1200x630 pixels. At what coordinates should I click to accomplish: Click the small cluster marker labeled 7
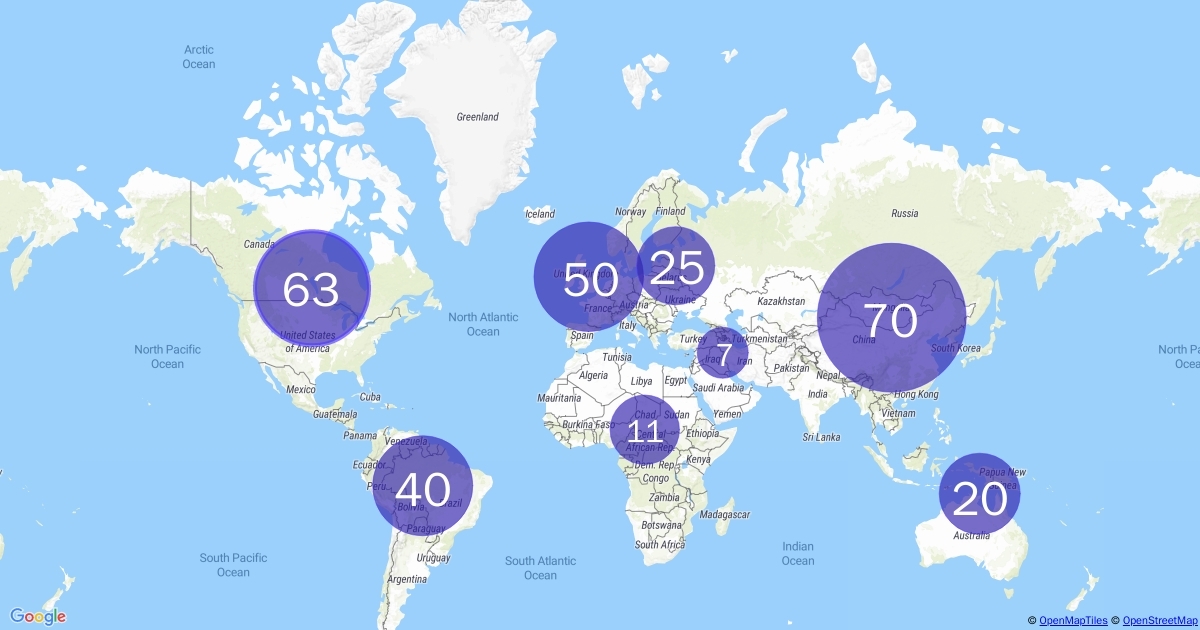pos(723,352)
